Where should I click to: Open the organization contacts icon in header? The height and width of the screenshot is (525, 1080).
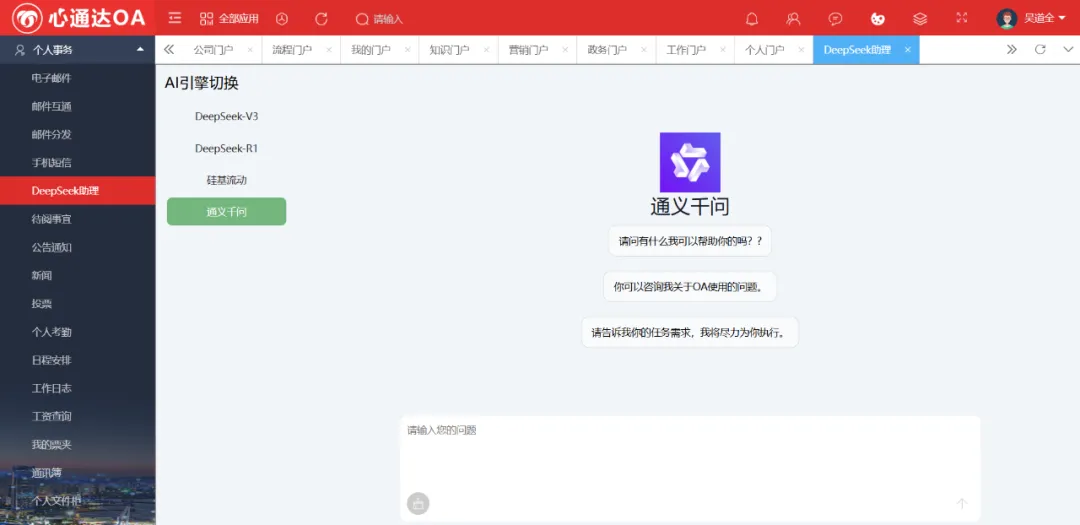click(793, 18)
